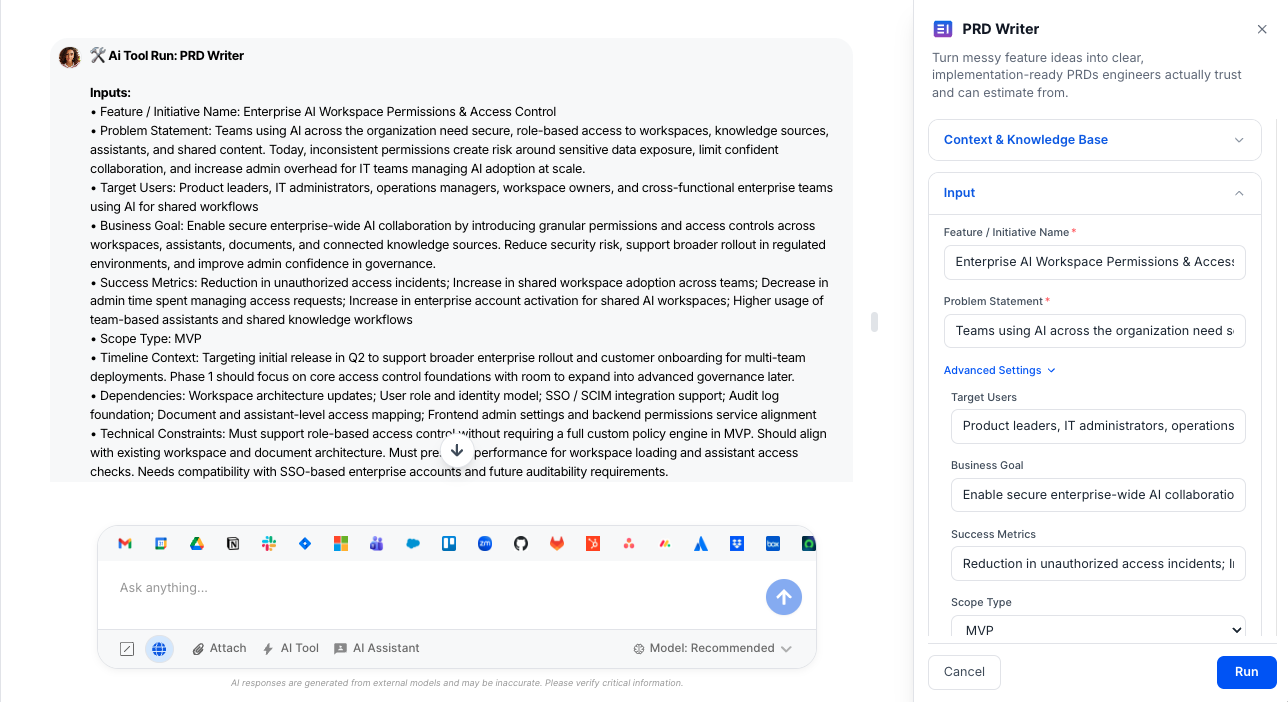Image resolution: width=1288 pixels, height=702 pixels.
Task: Open the Microsoft Teams integration icon
Action: pos(377,544)
